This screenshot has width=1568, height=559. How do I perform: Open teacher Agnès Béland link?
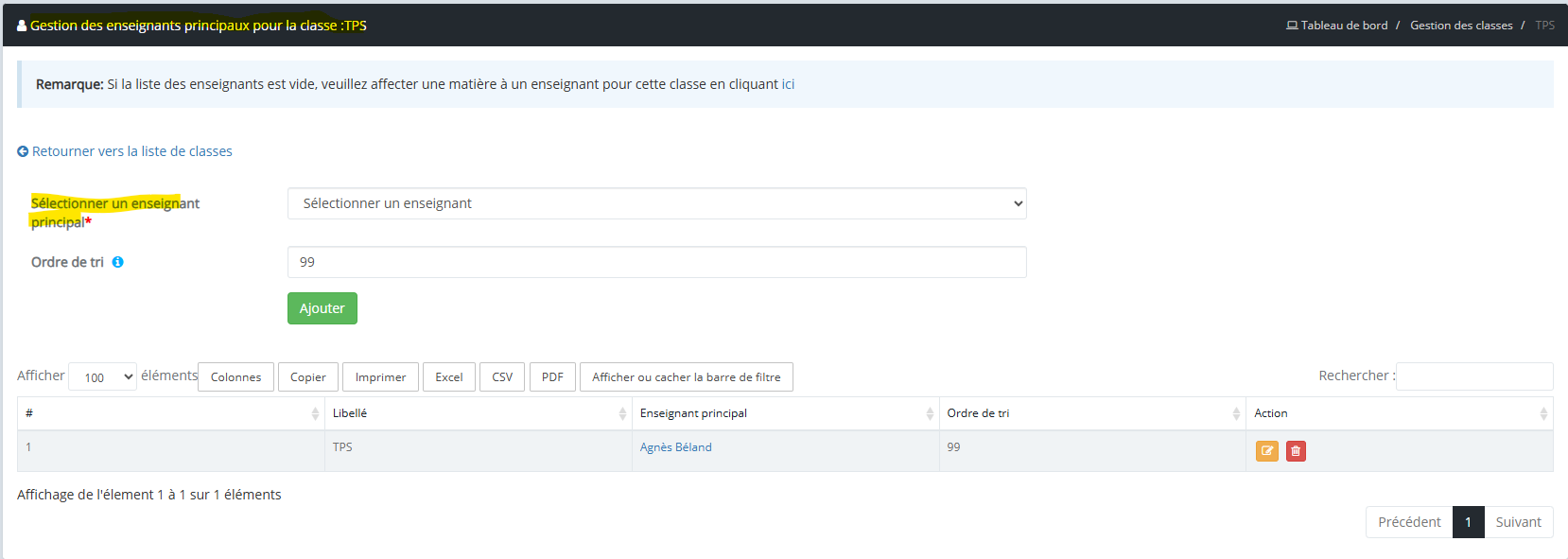pyautogui.click(x=675, y=447)
